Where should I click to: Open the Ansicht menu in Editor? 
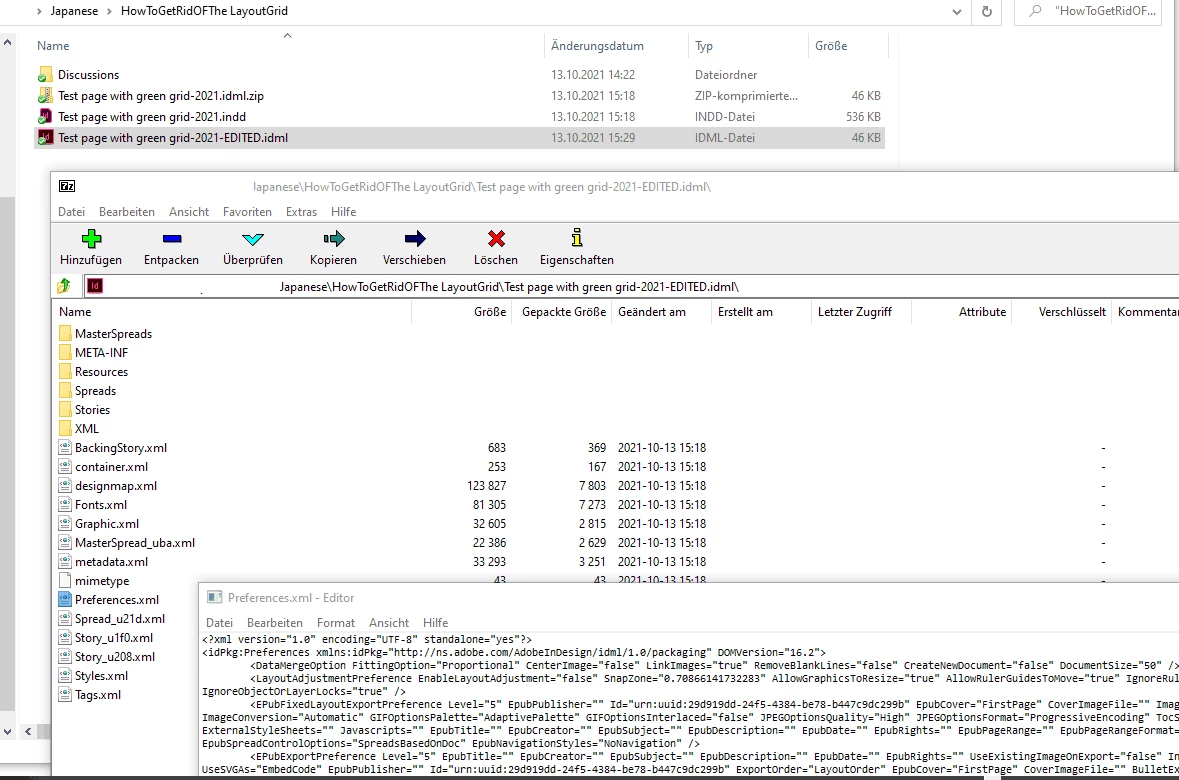389,623
